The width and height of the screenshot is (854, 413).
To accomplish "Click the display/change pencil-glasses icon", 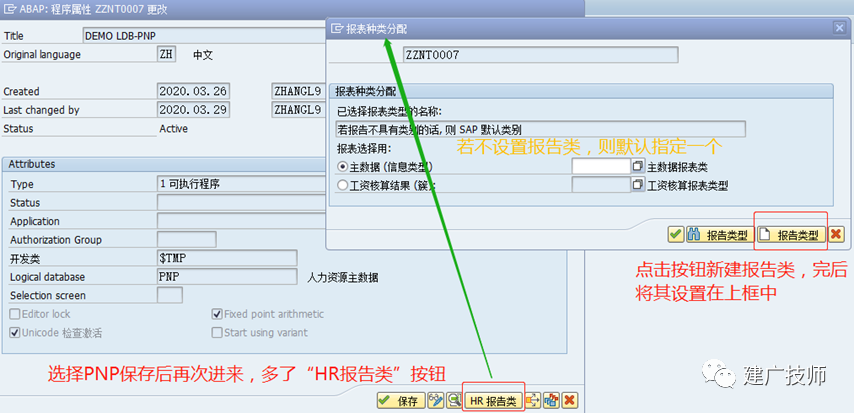I will [436, 401].
